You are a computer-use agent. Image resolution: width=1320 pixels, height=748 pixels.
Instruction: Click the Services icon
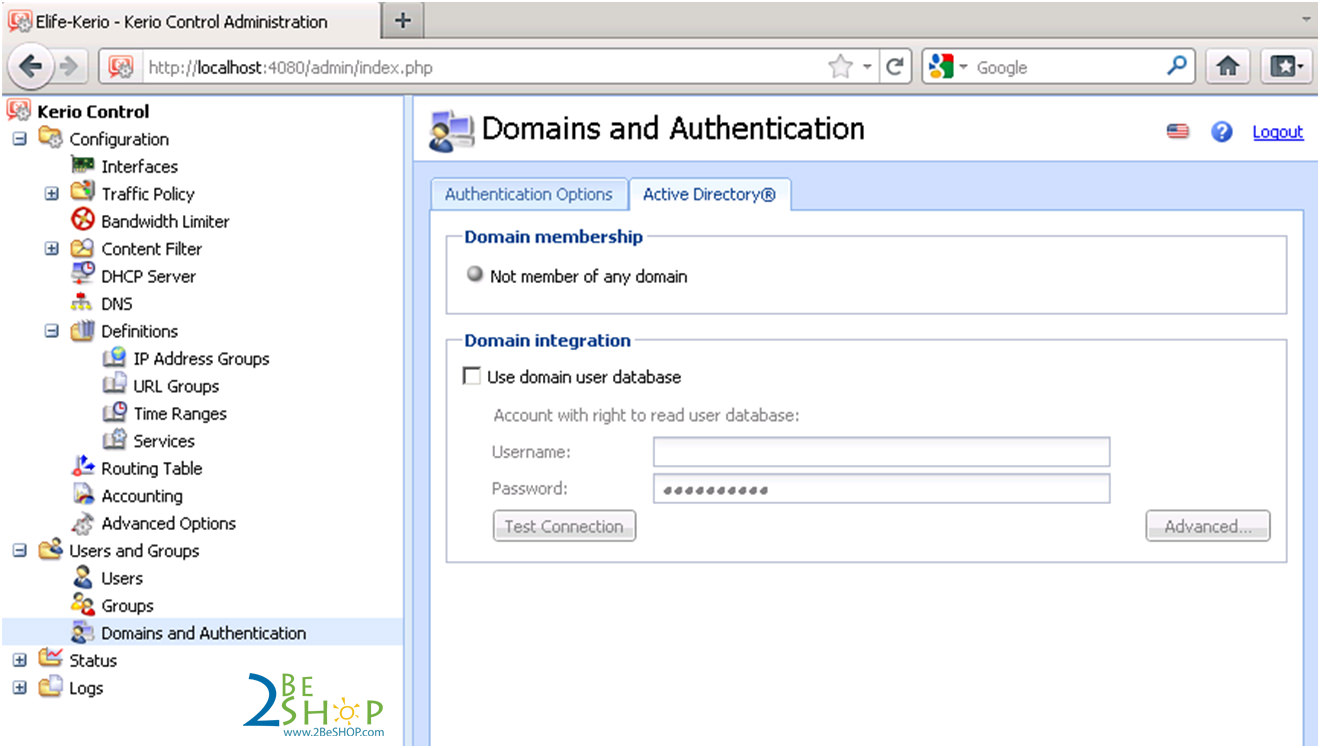tap(115, 441)
